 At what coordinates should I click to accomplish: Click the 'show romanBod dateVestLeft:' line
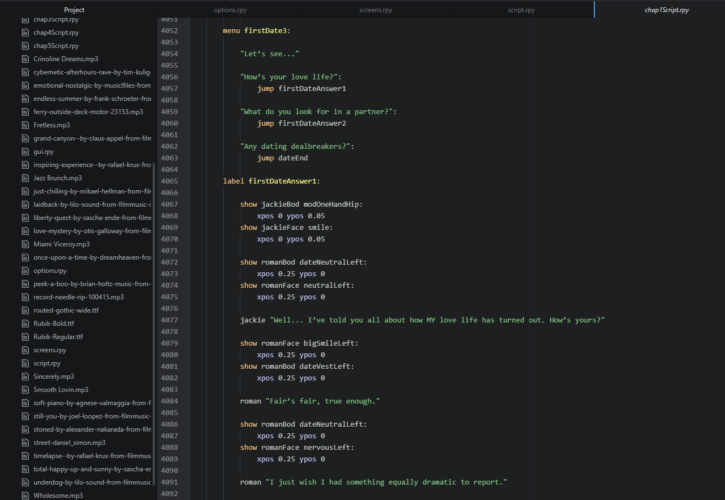(297, 366)
